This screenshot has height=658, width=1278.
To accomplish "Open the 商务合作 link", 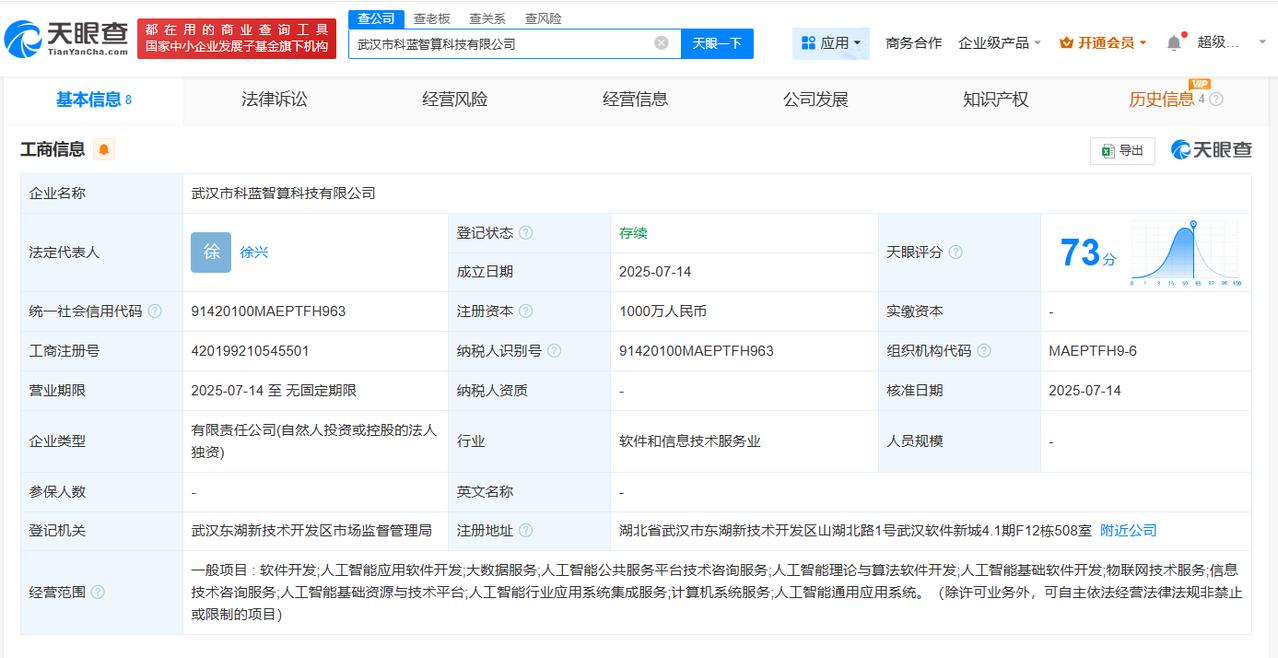I will (x=914, y=43).
